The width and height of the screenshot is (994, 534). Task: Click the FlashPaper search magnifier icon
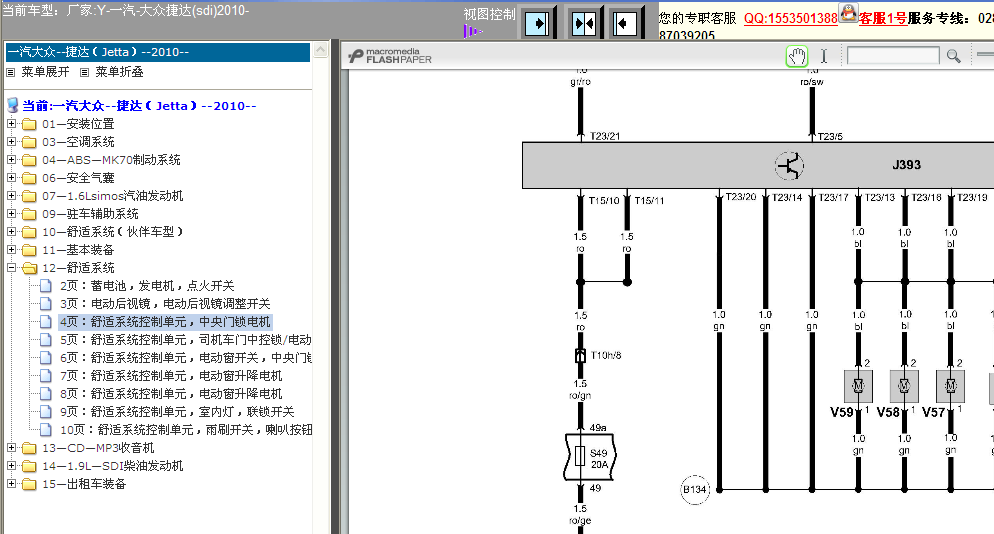(953, 56)
